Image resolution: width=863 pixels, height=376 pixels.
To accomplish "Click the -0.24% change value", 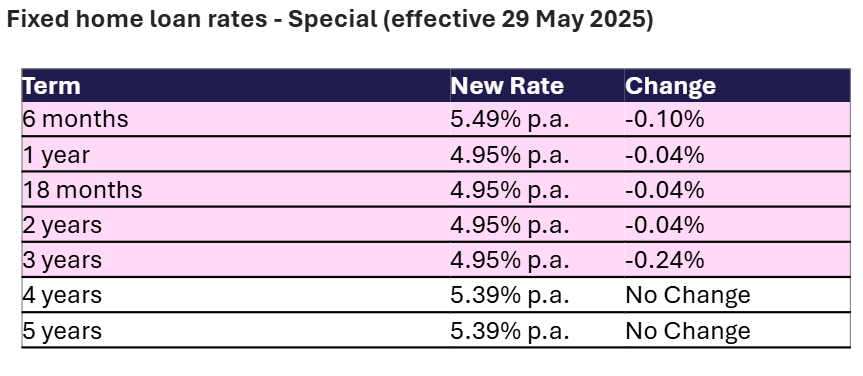I will [x=665, y=260].
